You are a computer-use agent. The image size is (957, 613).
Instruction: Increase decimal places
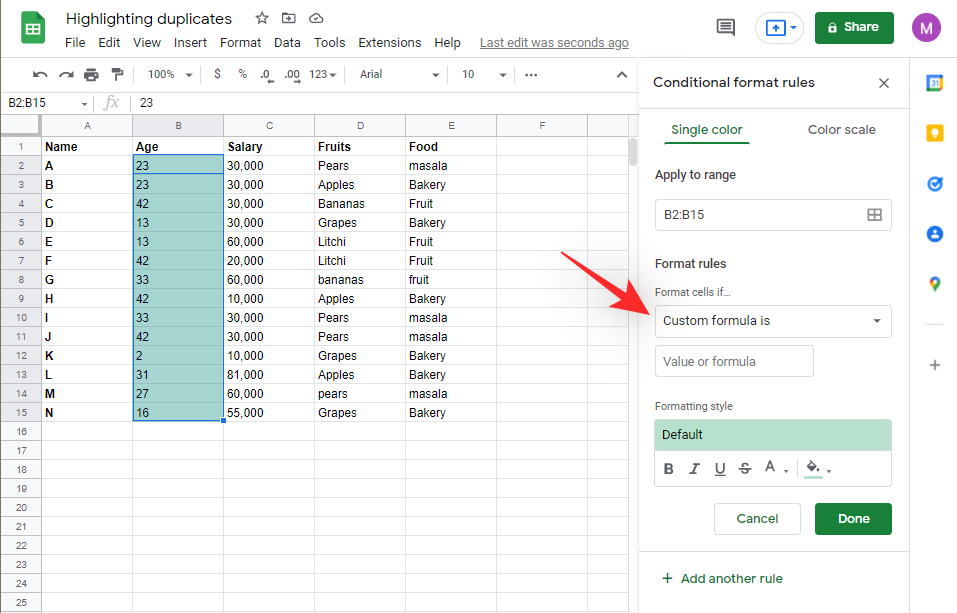[x=292, y=74]
